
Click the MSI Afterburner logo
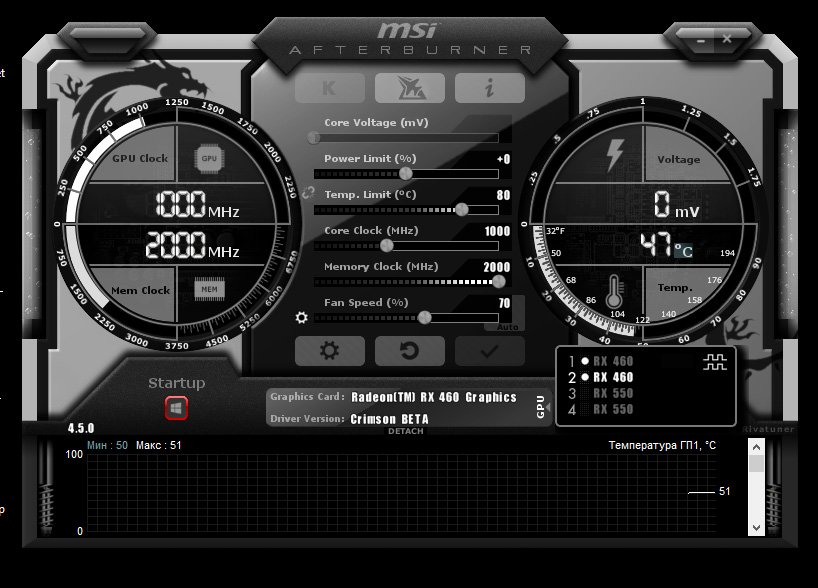tap(410, 38)
